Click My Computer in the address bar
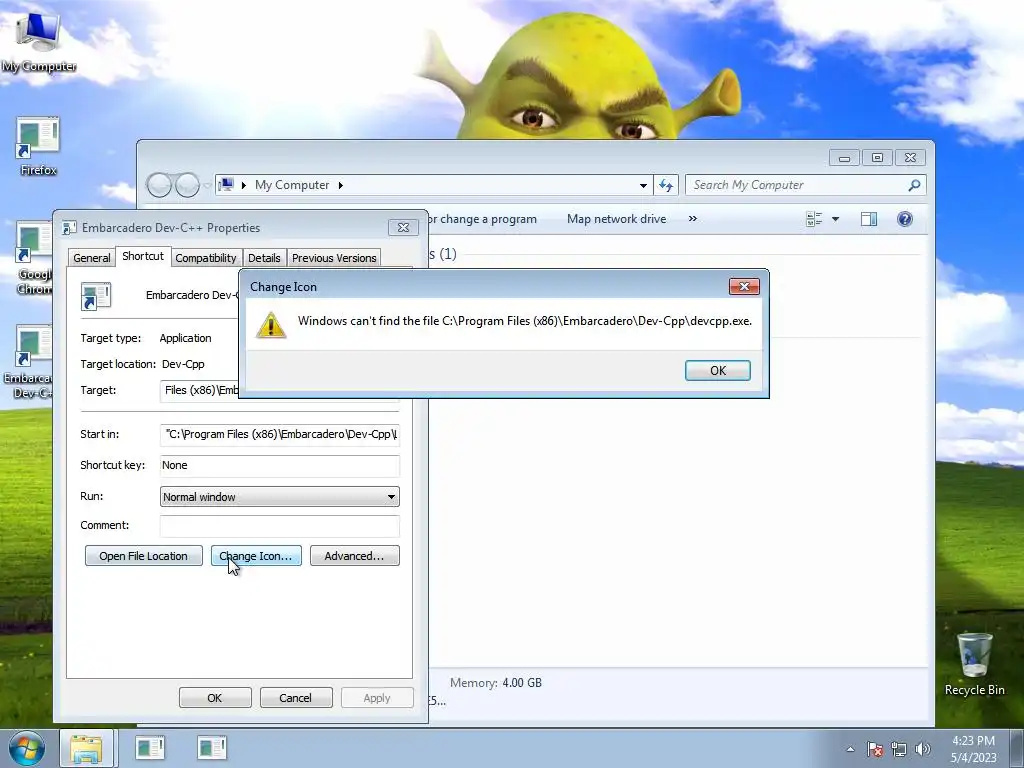 click(x=292, y=185)
